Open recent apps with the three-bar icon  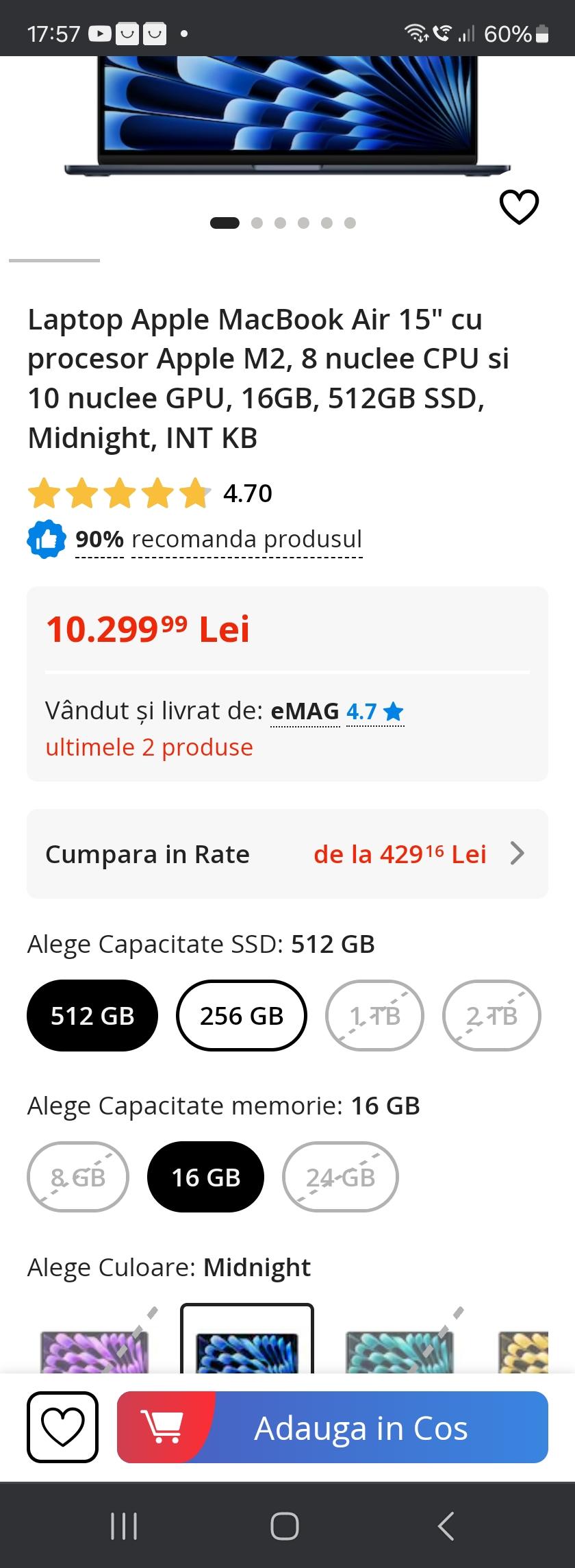(x=124, y=1527)
